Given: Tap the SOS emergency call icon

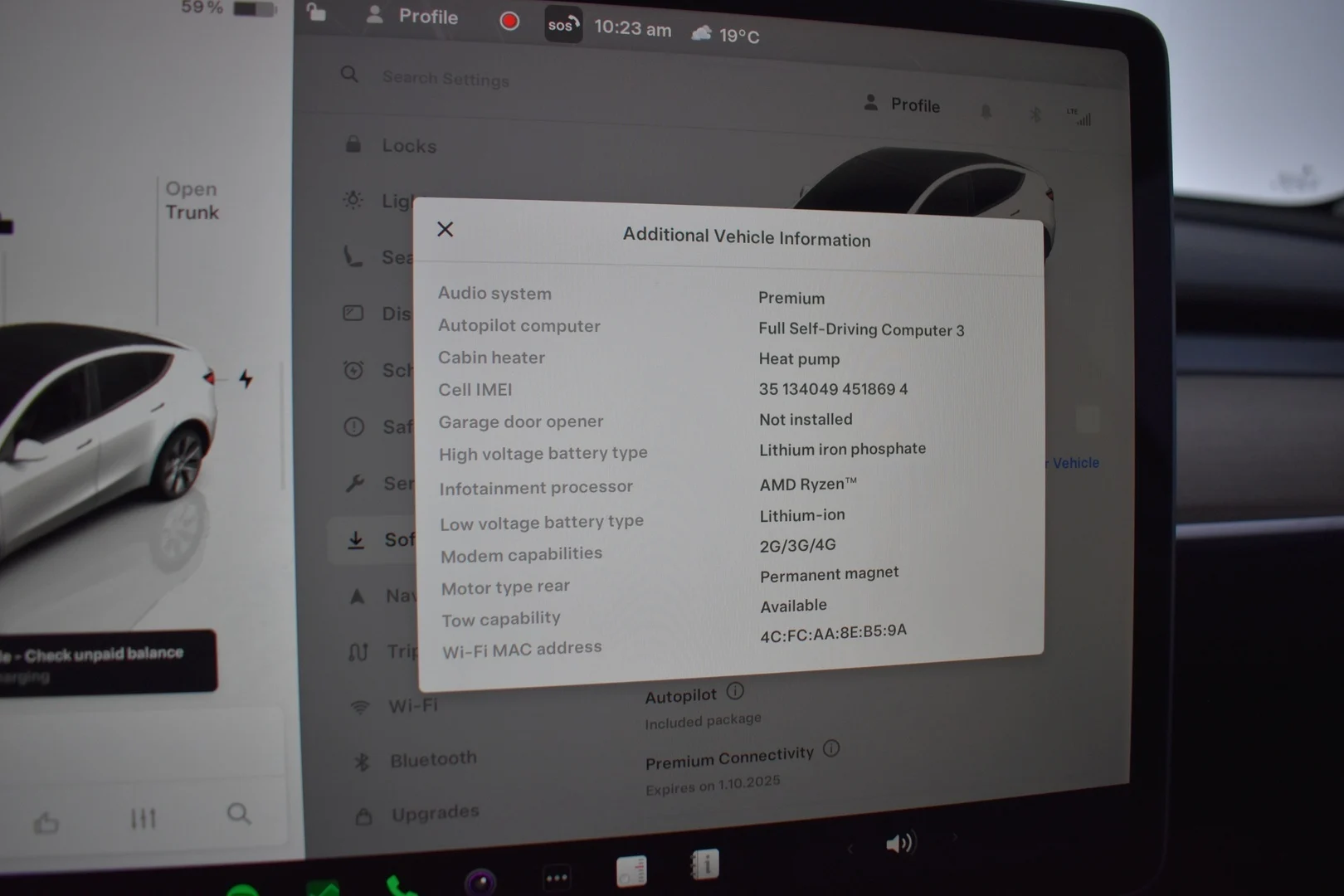Looking at the screenshot, I should 562,25.
